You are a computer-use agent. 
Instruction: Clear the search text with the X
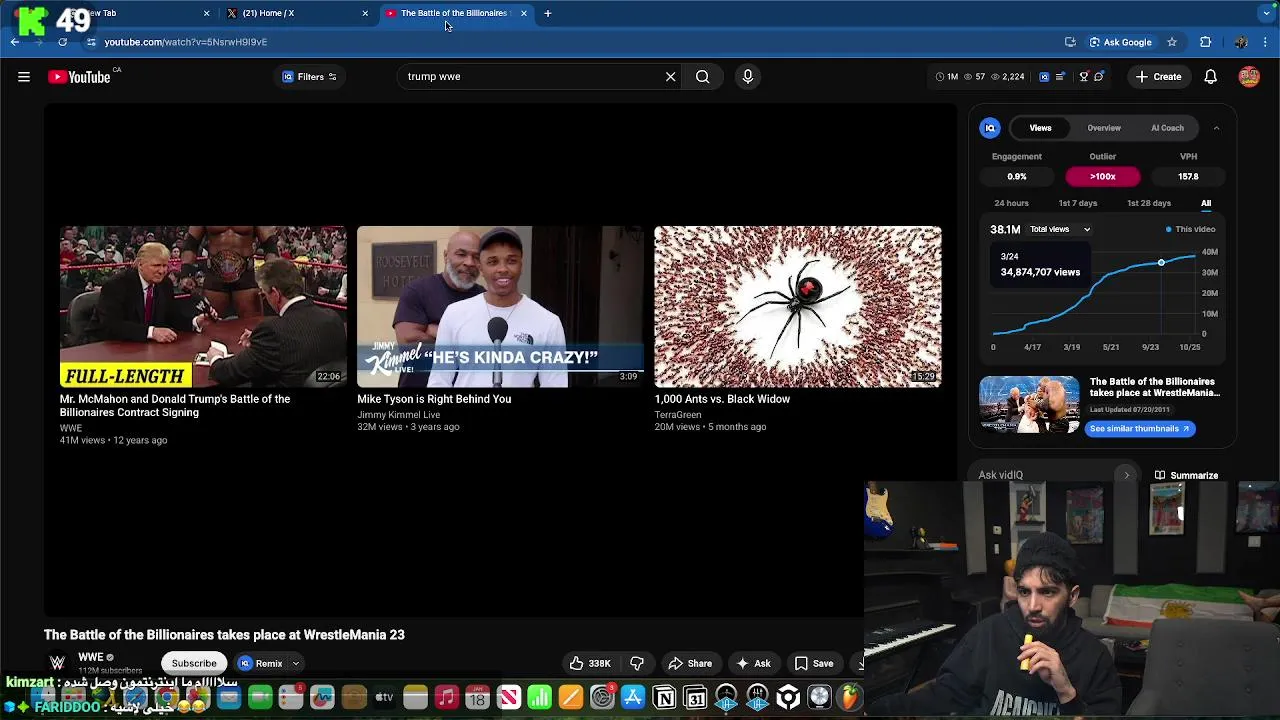(x=670, y=77)
